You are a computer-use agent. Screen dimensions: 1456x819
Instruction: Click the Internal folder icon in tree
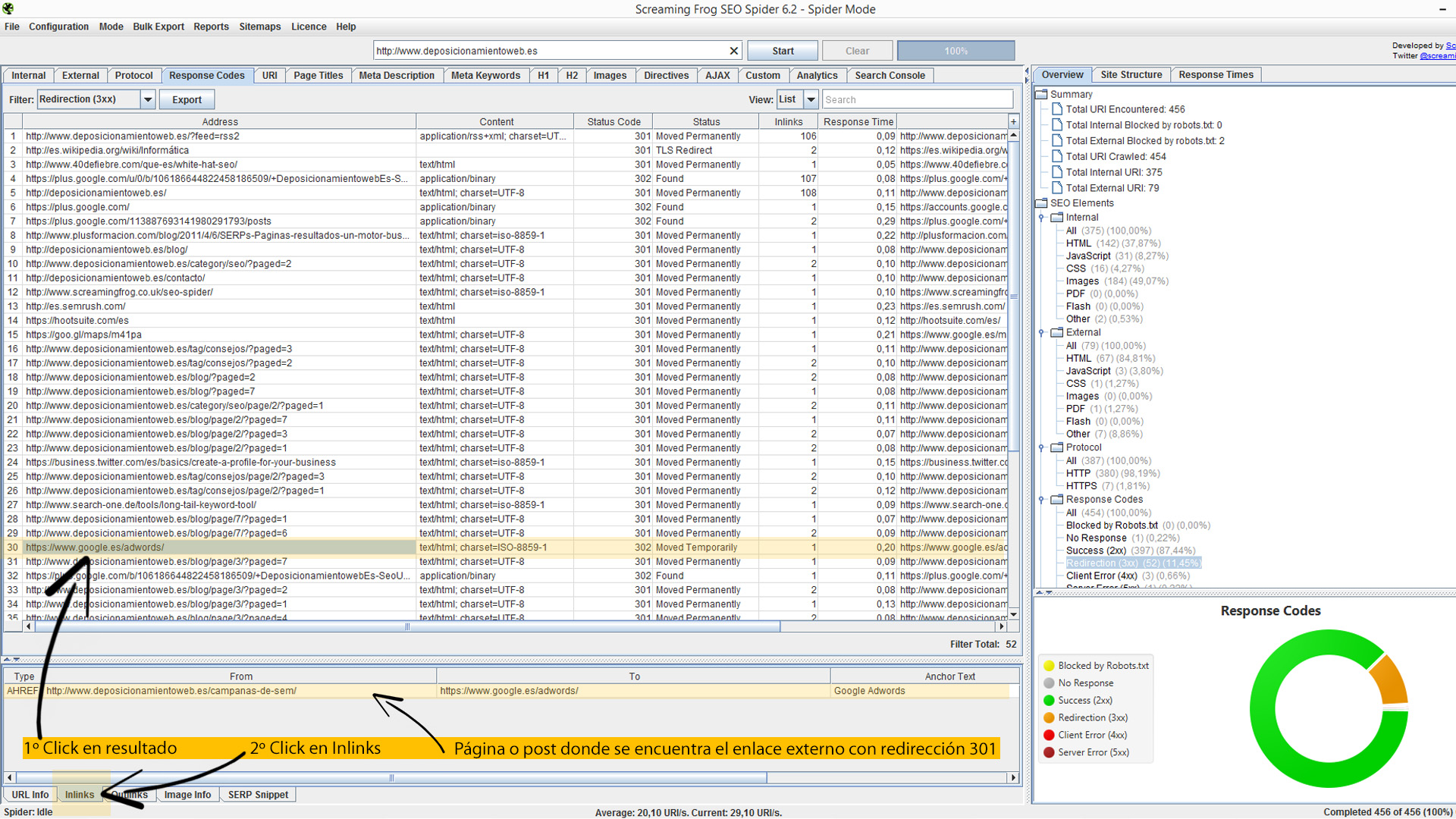pos(1056,217)
